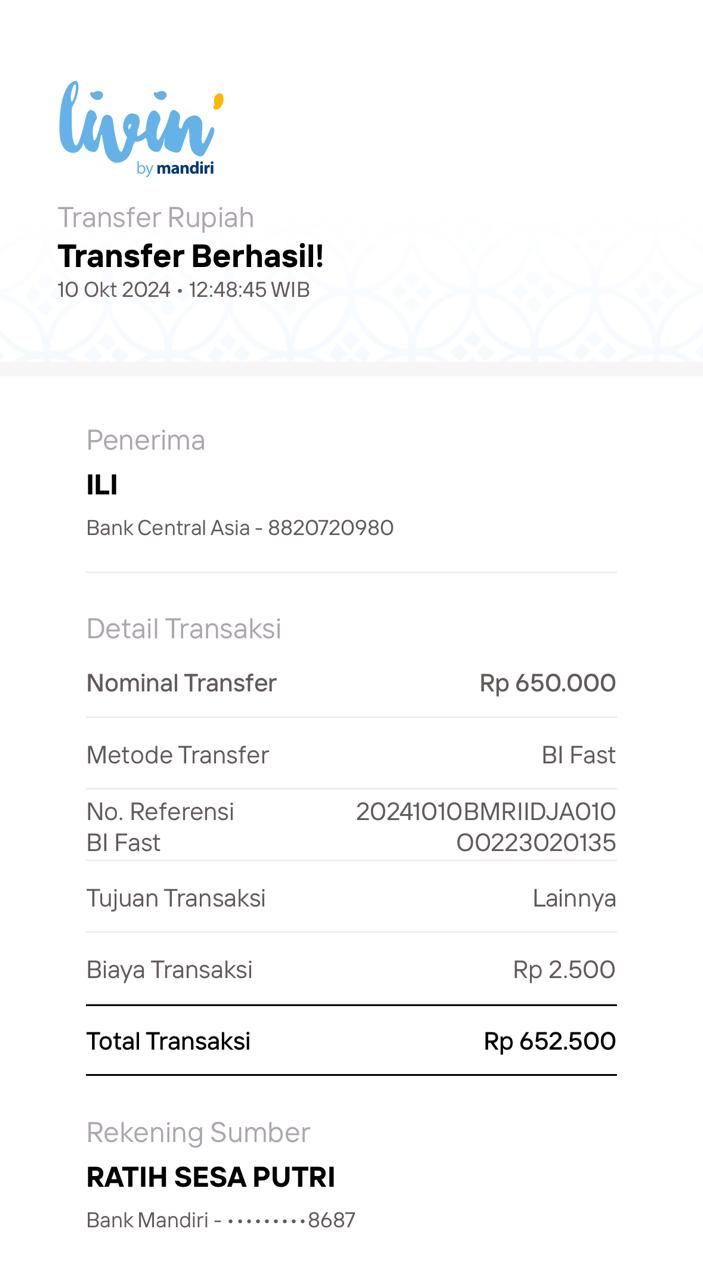703x1280 pixels.
Task: Tap the Detail Transaksi section header
Action: tap(183, 628)
